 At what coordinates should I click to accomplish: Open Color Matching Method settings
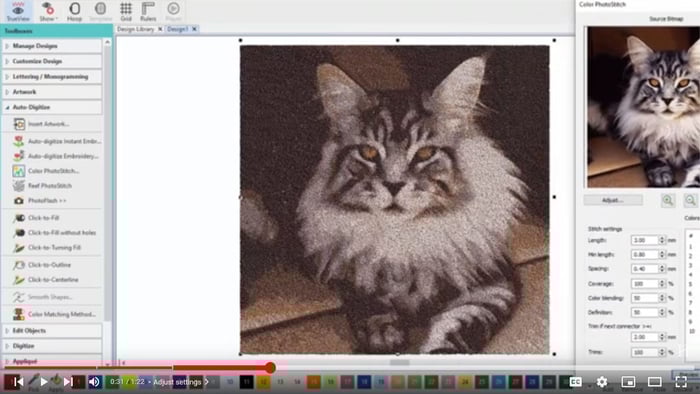54,314
